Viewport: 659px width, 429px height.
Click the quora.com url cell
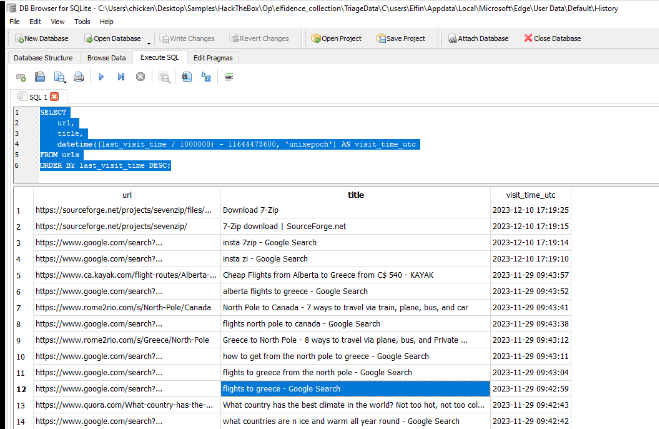point(127,405)
